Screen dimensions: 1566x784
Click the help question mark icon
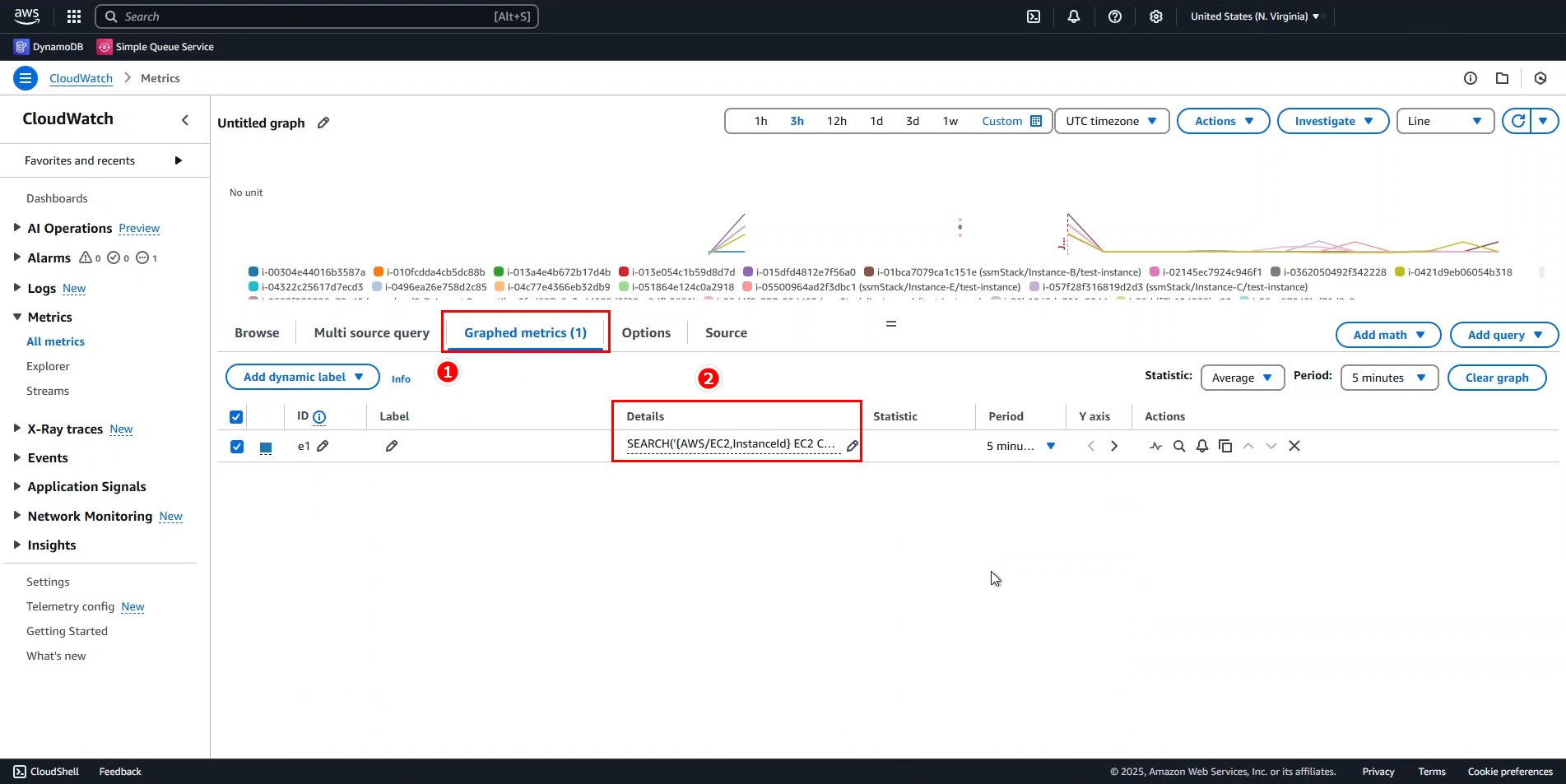tap(1114, 16)
